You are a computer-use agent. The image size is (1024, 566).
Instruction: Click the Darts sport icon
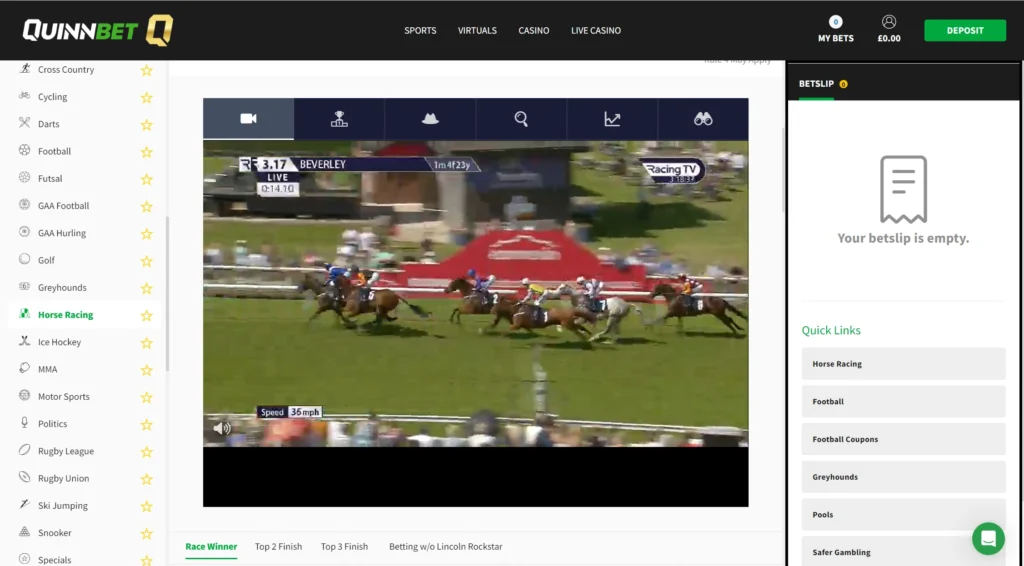[24, 123]
